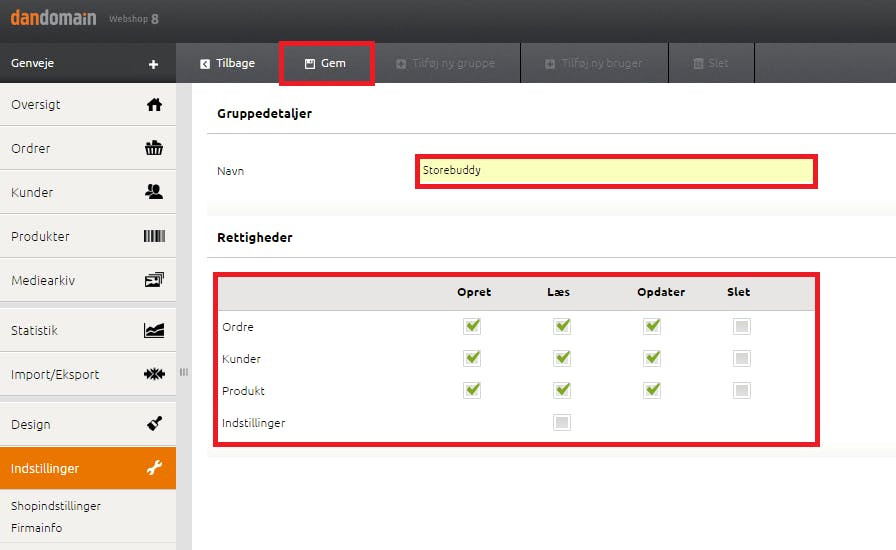
Task: Click the Produkt row label
Action: click(243, 391)
